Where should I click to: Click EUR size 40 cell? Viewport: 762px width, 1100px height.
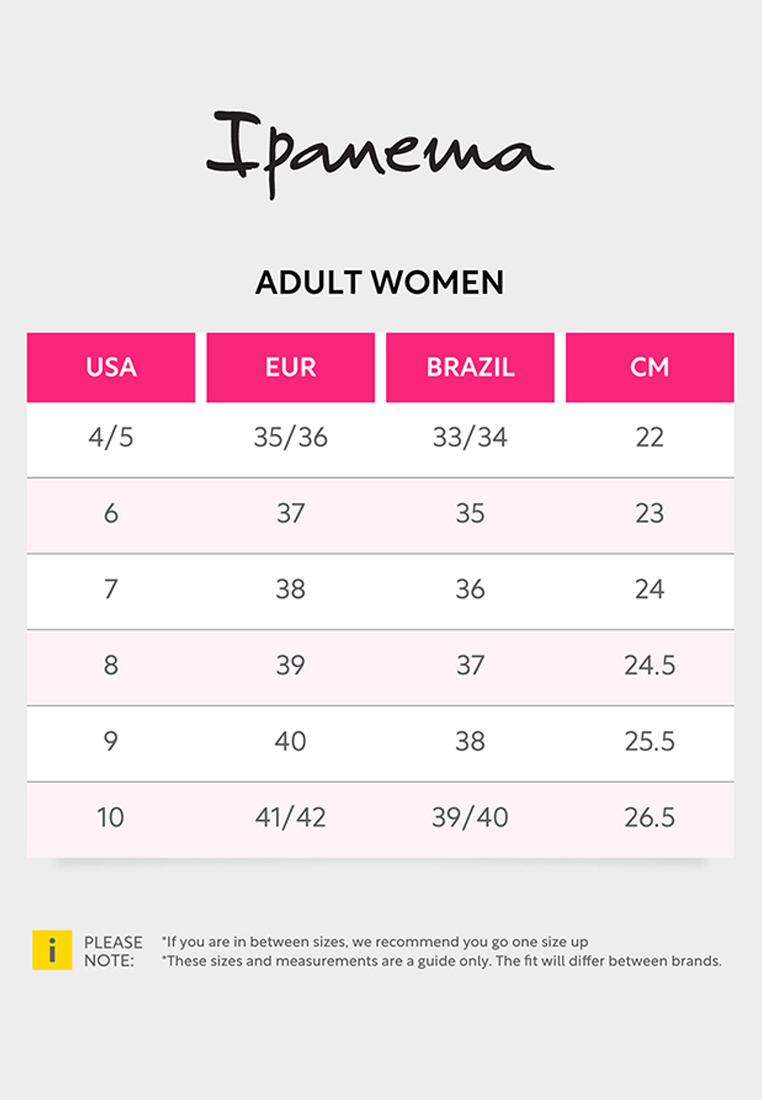click(290, 741)
